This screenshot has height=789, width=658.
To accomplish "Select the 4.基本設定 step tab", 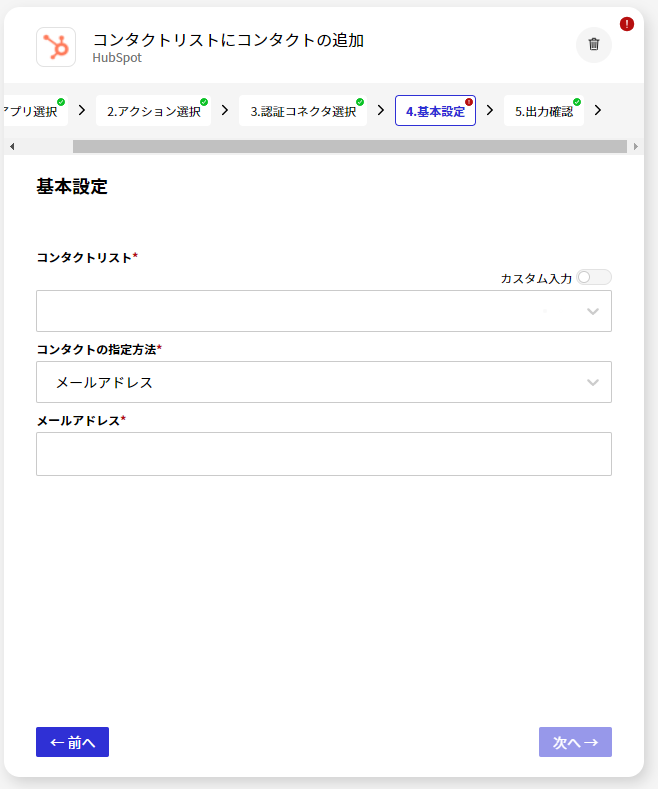I will 435,111.
